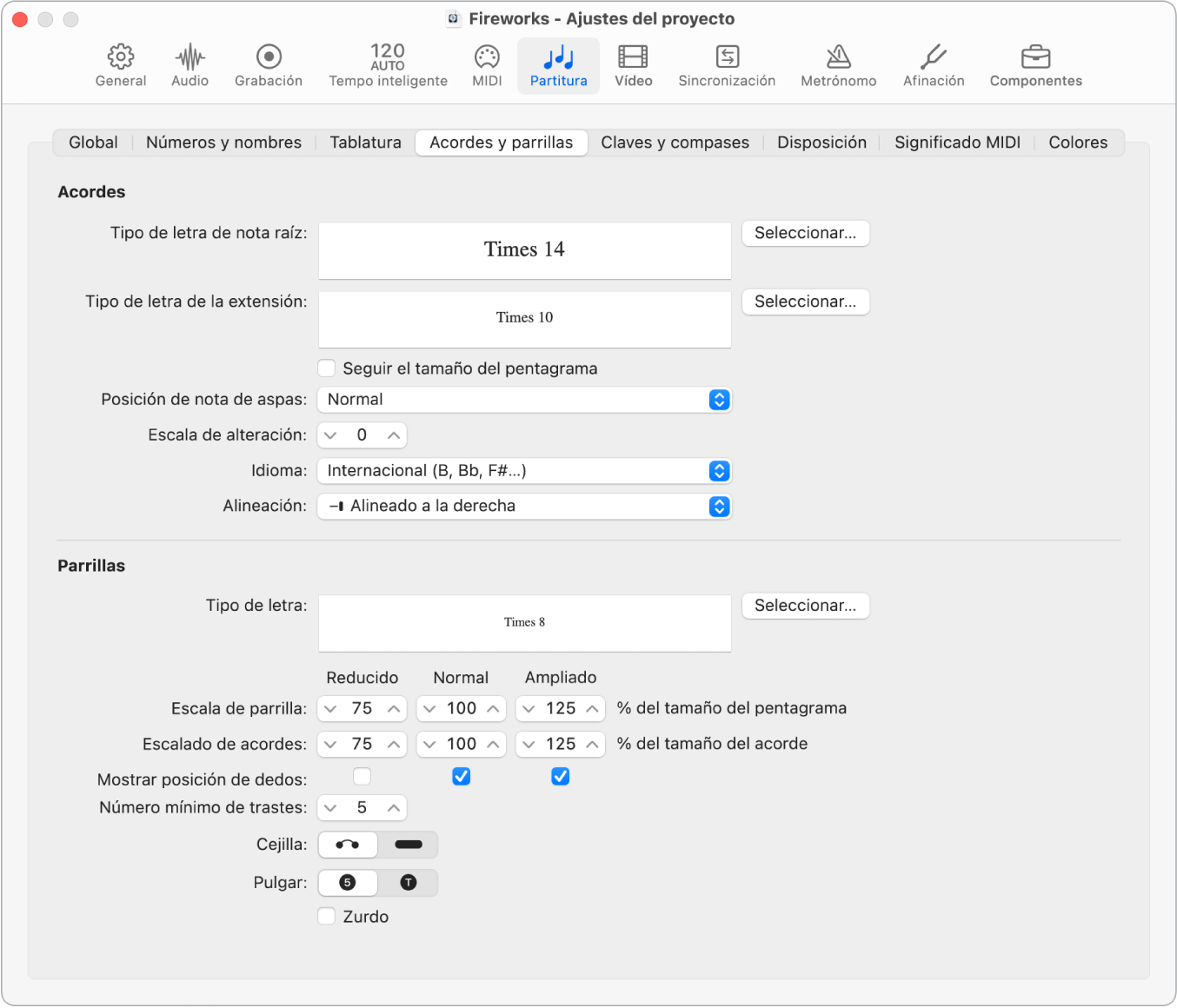Expand the Idioma dropdown menu

[x=524, y=471]
